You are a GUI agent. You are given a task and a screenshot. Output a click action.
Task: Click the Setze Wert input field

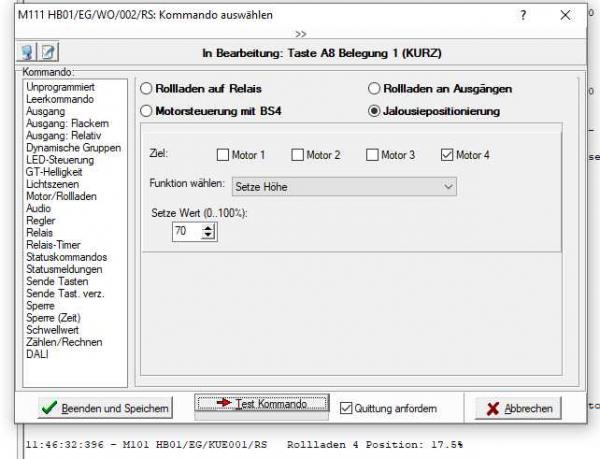point(186,231)
